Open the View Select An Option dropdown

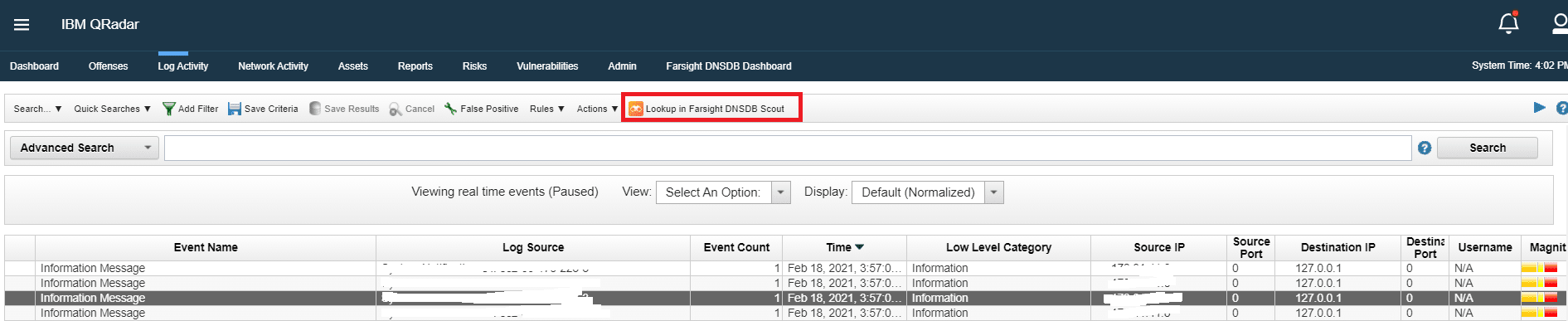(x=723, y=192)
